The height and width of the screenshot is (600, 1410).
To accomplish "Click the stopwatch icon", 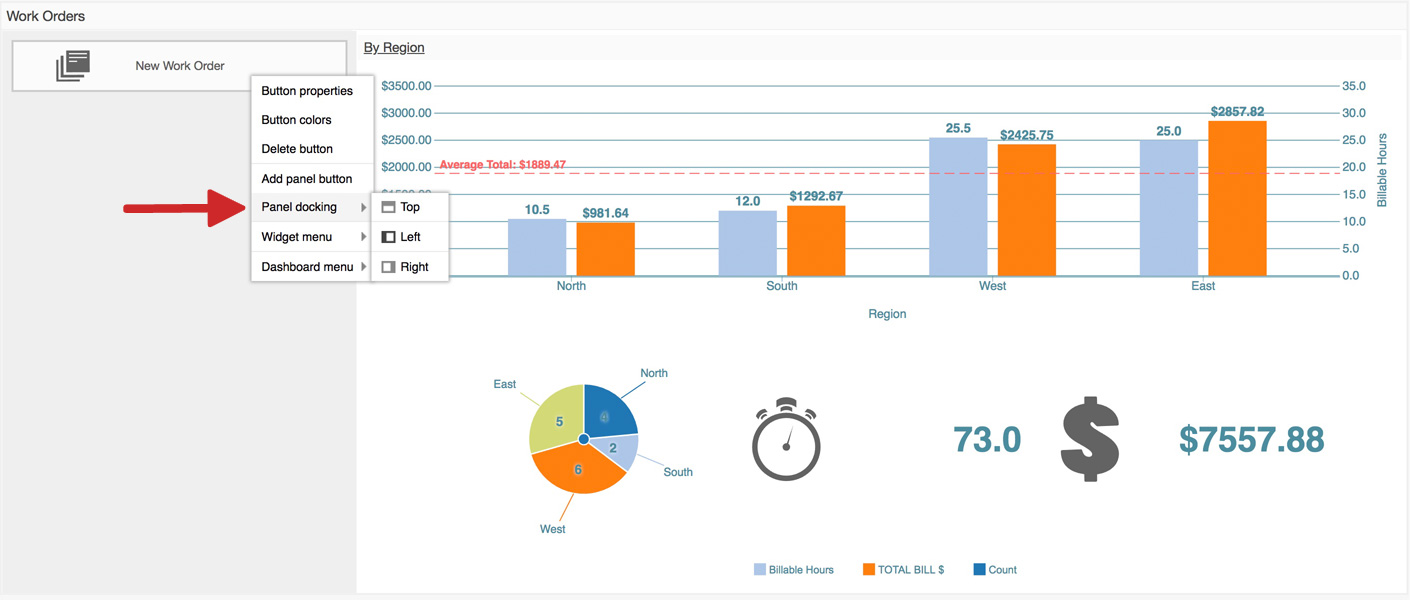I will click(x=786, y=440).
